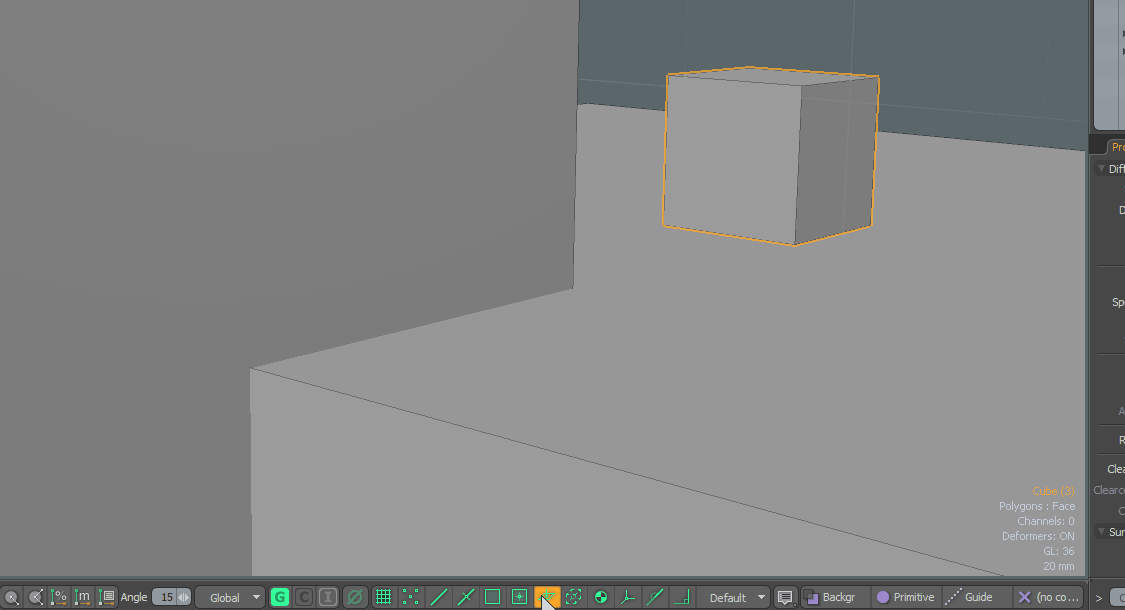The width and height of the screenshot is (1125, 610).
Task: Click the Primitive button
Action: click(x=905, y=597)
